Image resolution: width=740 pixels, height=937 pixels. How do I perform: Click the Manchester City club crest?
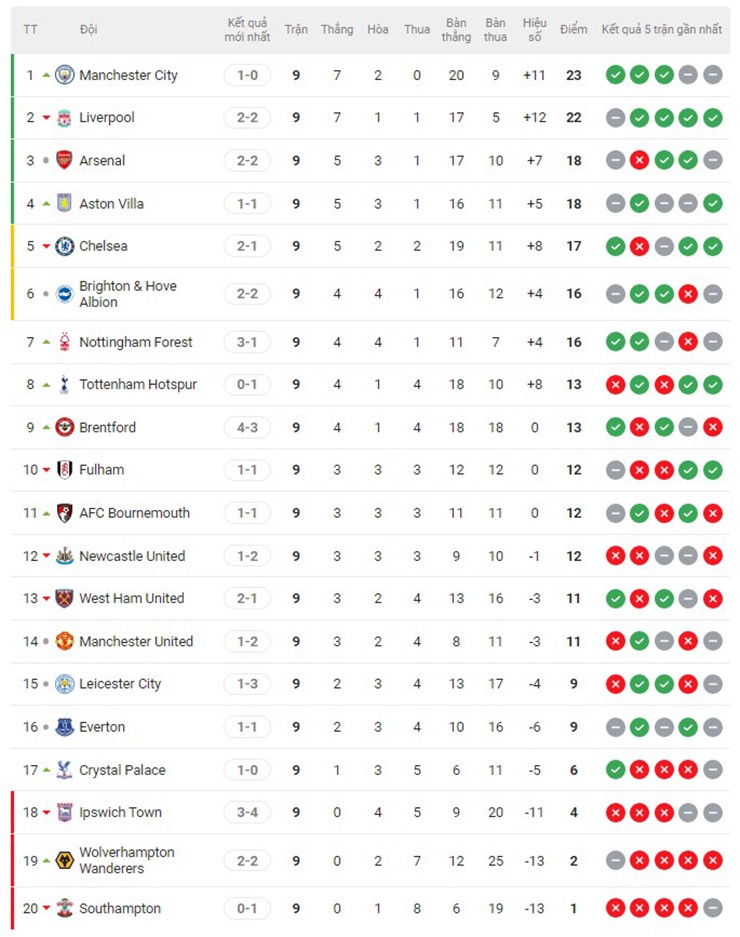pyautogui.click(x=64, y=75)
